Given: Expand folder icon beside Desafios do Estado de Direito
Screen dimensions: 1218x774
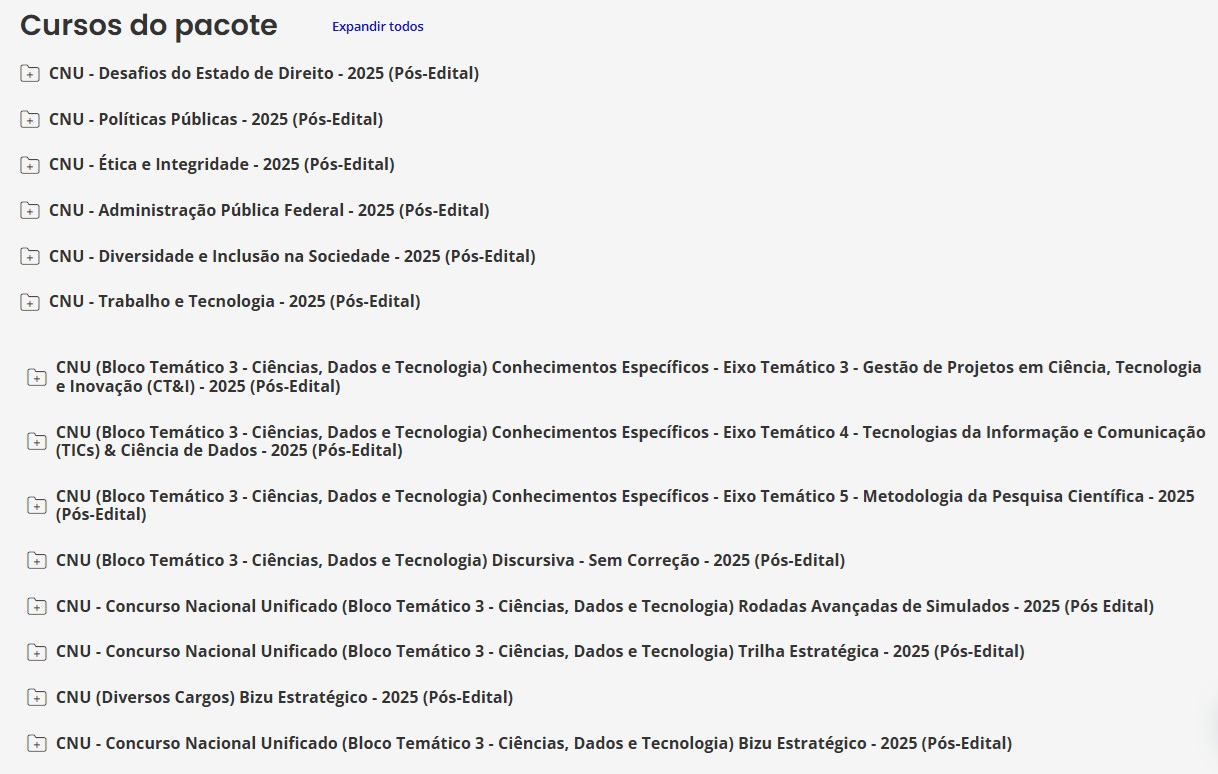Looking at the screenshot, I should point(30,74).
